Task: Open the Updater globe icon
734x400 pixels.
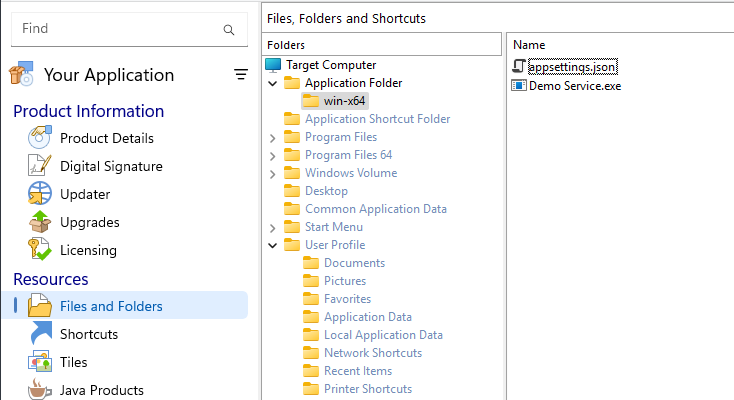Action: tap(39, 195)
